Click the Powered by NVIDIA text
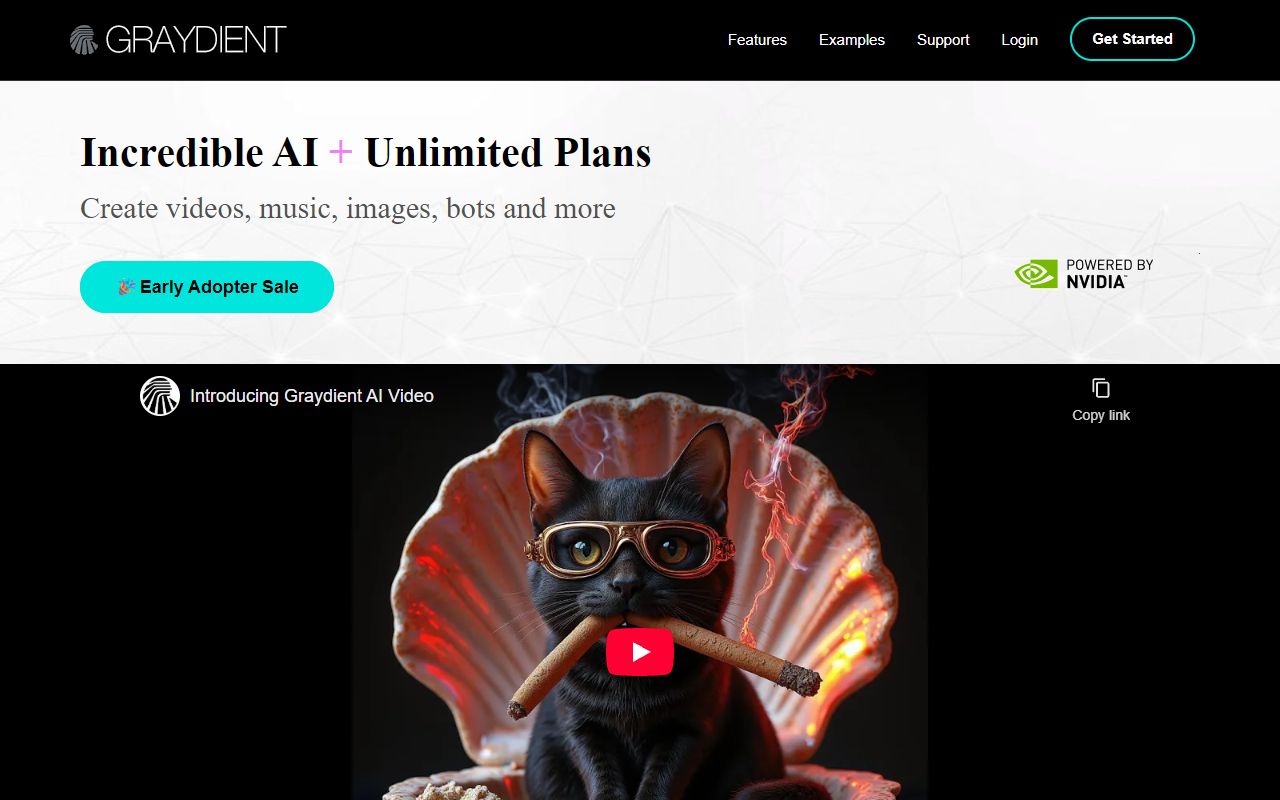The height and width of the screenshot is (800, 1280). point(1109,273)
